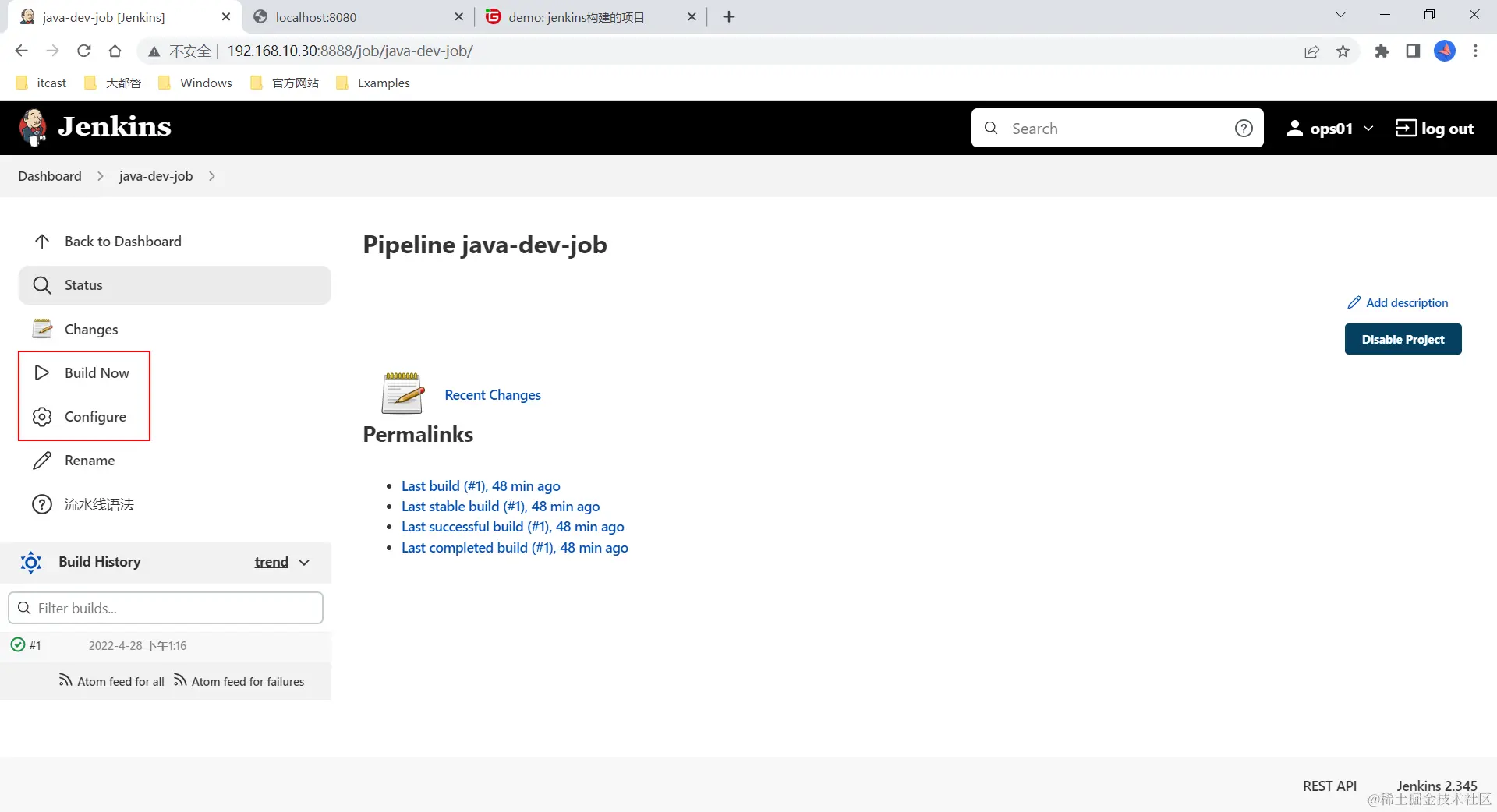Image resolution: width=1497 pixels, height=812 pixels.
Task: Open Last successful build (#1) permalink
Action: click(512, 527)
